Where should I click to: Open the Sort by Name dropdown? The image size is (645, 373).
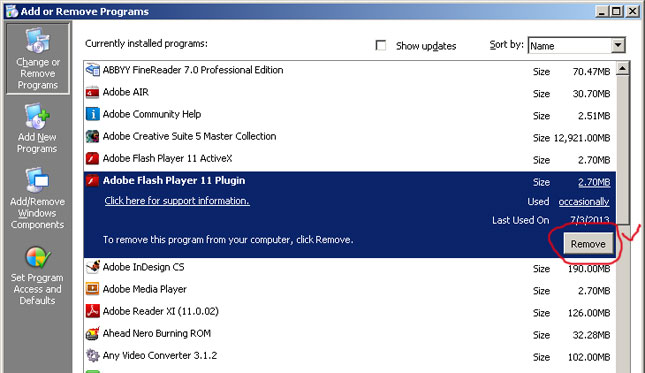pyautogui.click(x=576, y=46)
